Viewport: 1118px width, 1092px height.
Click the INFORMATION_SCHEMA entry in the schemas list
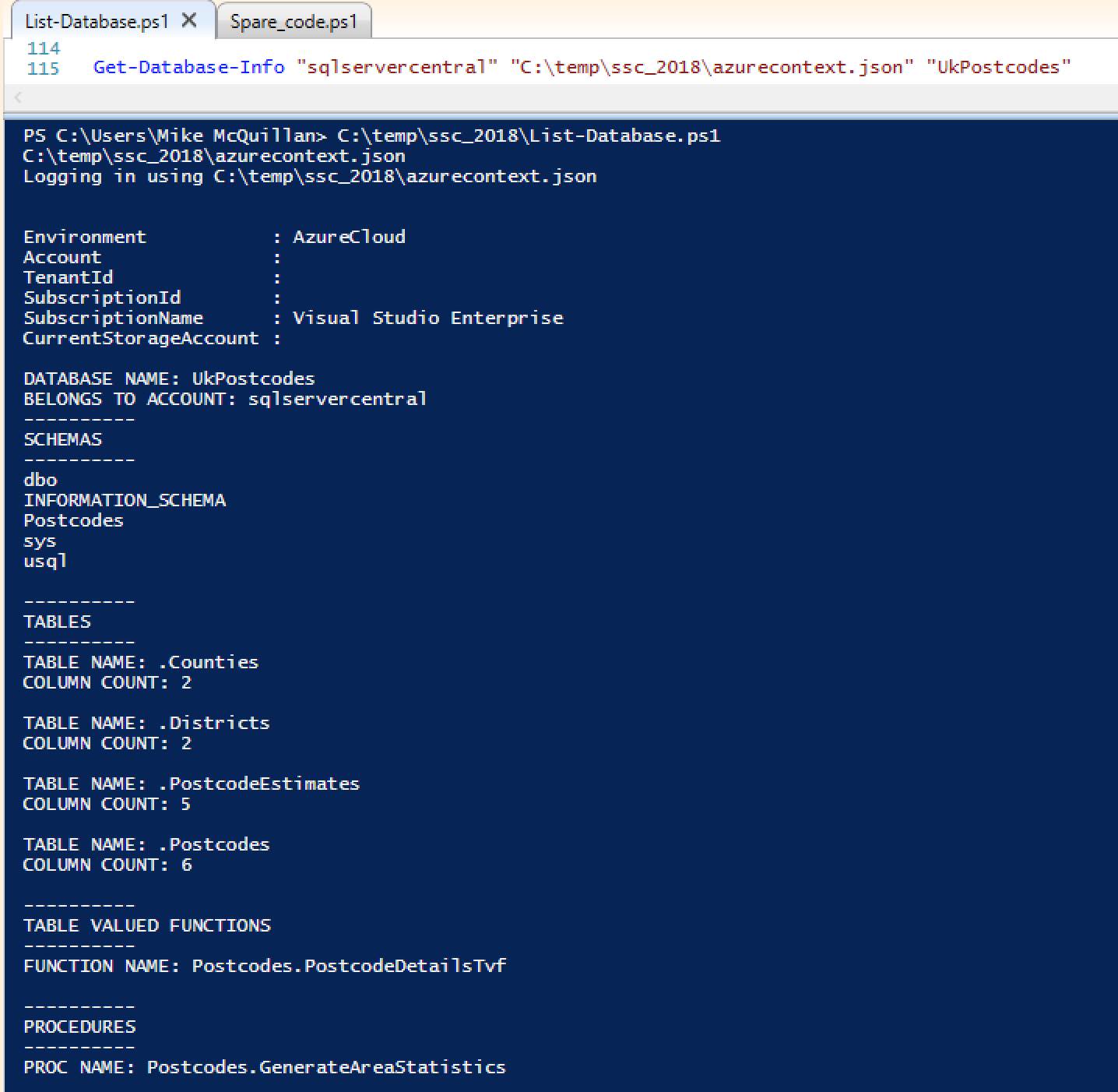tap(125, 500)
